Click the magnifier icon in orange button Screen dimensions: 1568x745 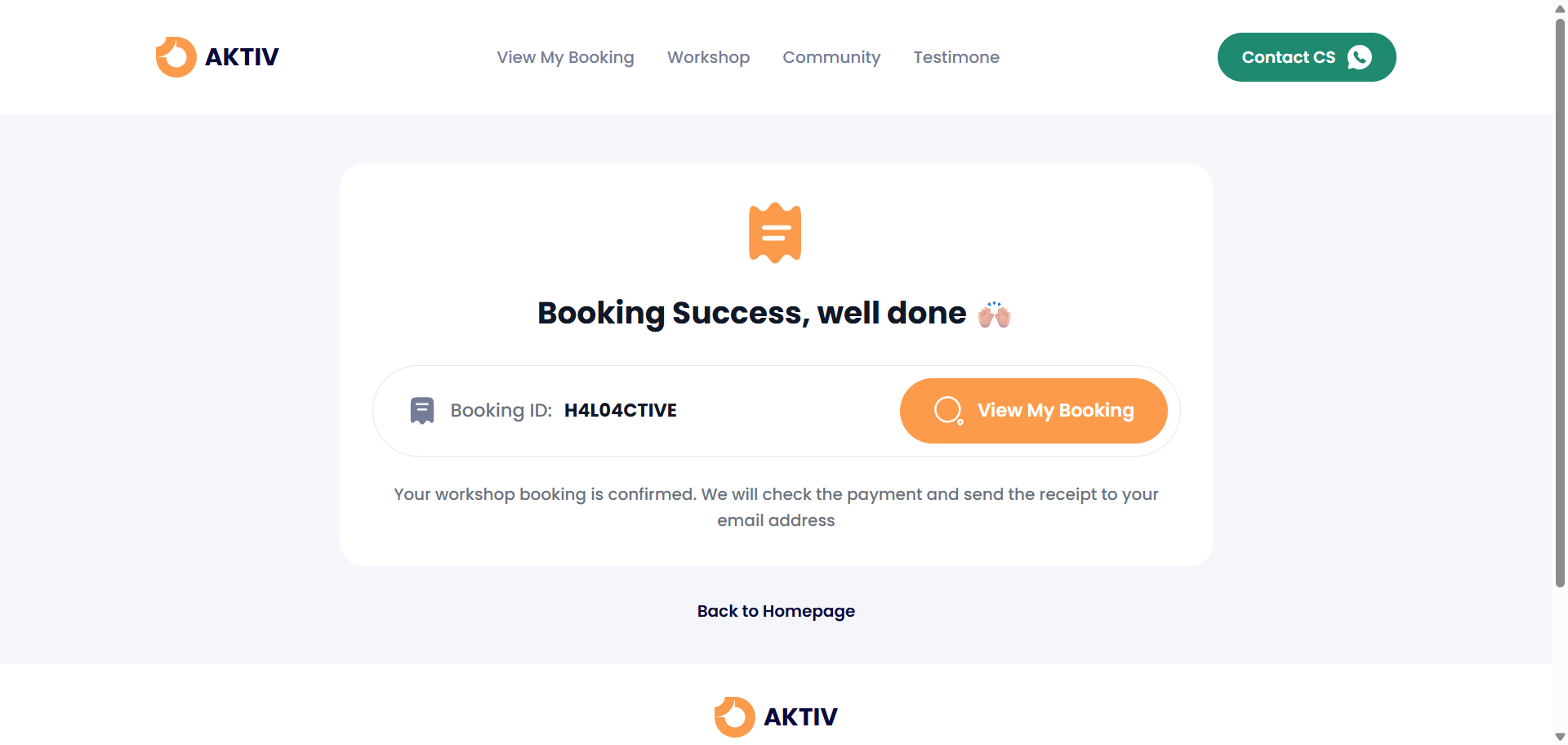948,410
